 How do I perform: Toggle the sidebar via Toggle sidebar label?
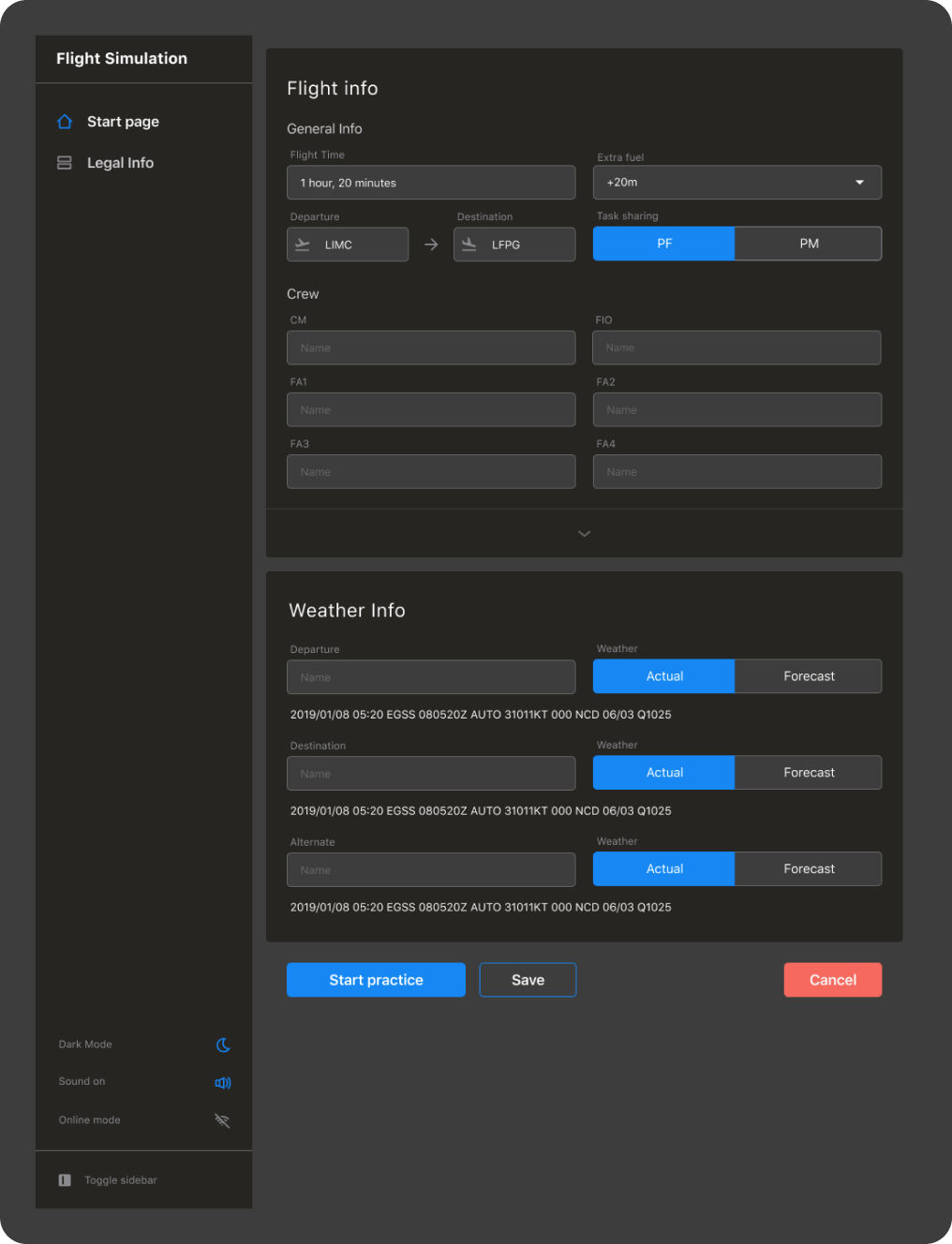(x=121, y=1180)
